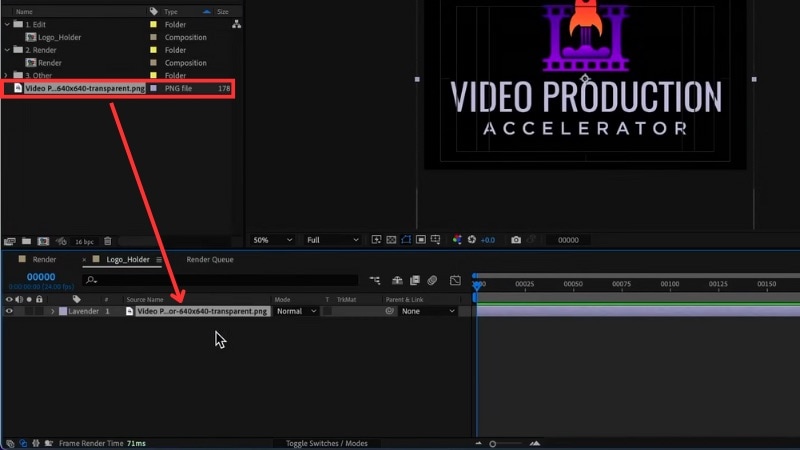The height and width of the screenshot is (450, 800).
Task: Click the Toggle Switches / Modes button
Action: pos(327,443)
